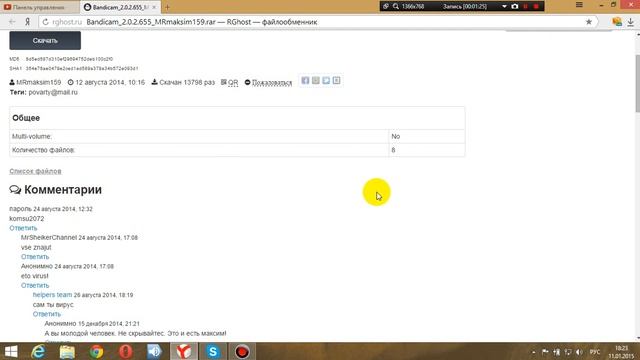This screenshot has width=640, height=360.
Task: Launch Google Chrome from the taskbar
Action: (x=97, y=351)
